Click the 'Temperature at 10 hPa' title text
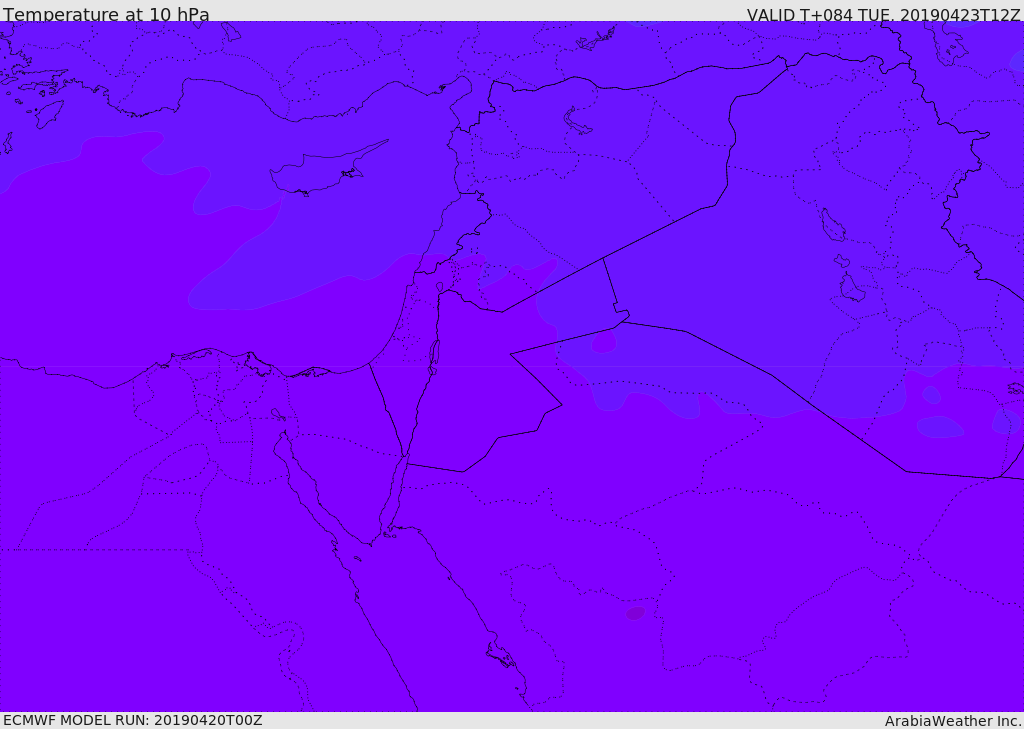 pos(106,14)
